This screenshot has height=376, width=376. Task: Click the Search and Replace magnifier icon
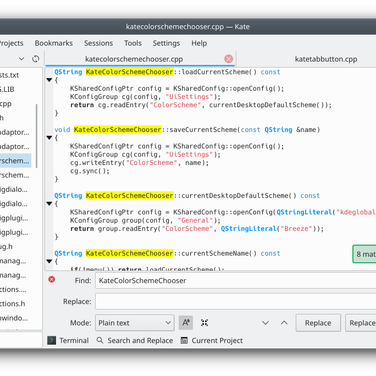click(100, 340)
